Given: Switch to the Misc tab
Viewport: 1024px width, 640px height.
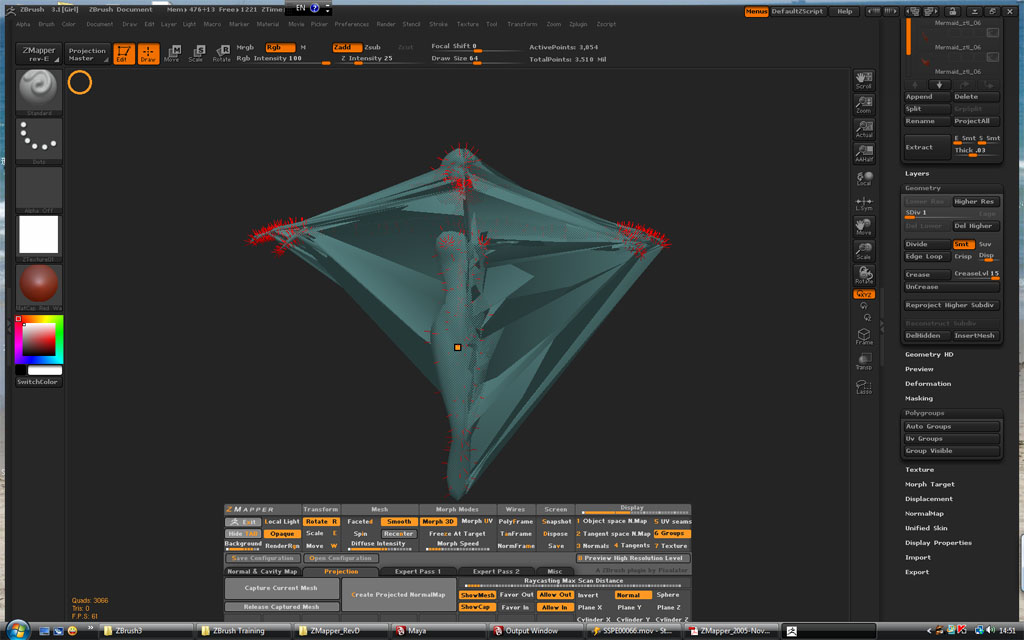Looking at the screenshot, I should (x=554, y=571).
